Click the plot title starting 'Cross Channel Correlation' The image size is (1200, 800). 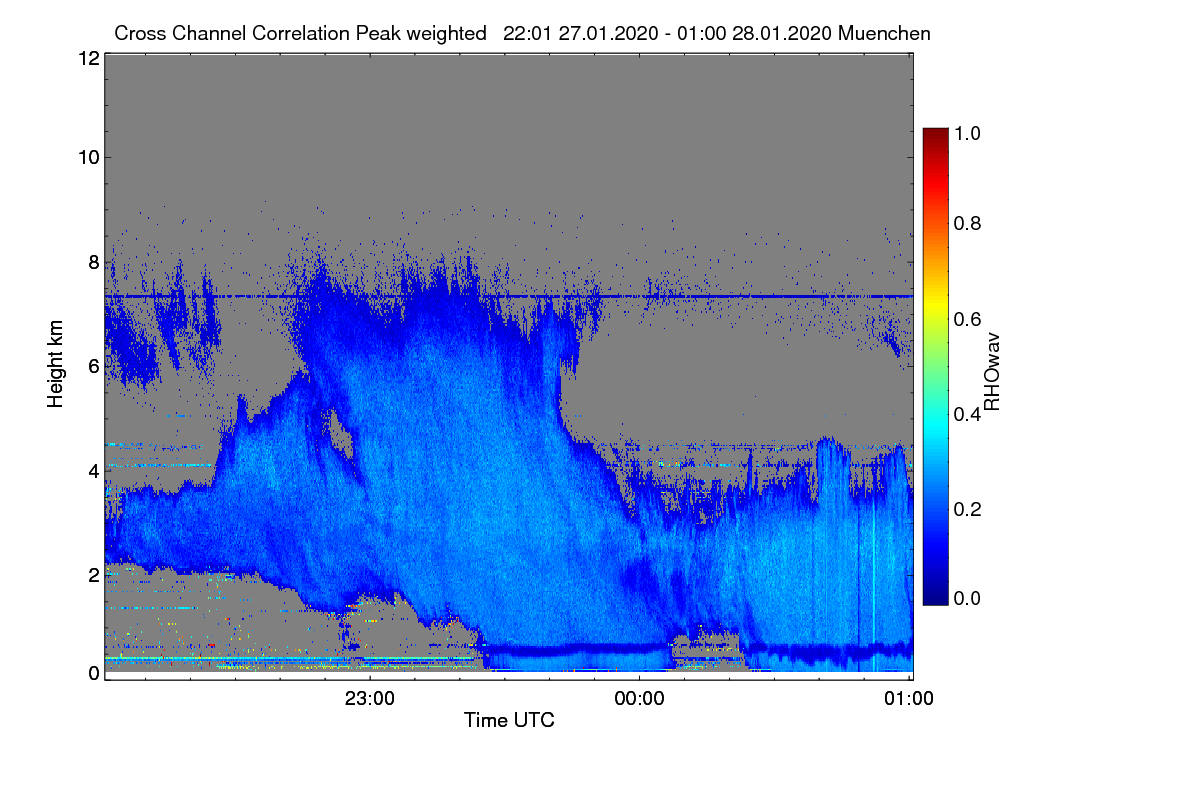(522, 33)
